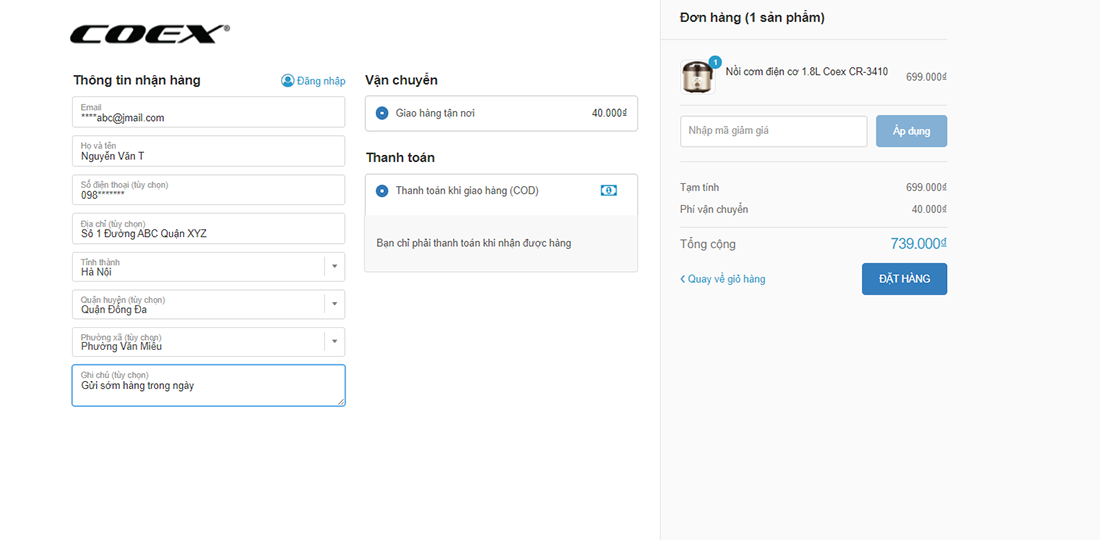Go back via Quay về giỏ hàng
Screen dimensions: 1100x540
tap(723, 279)
